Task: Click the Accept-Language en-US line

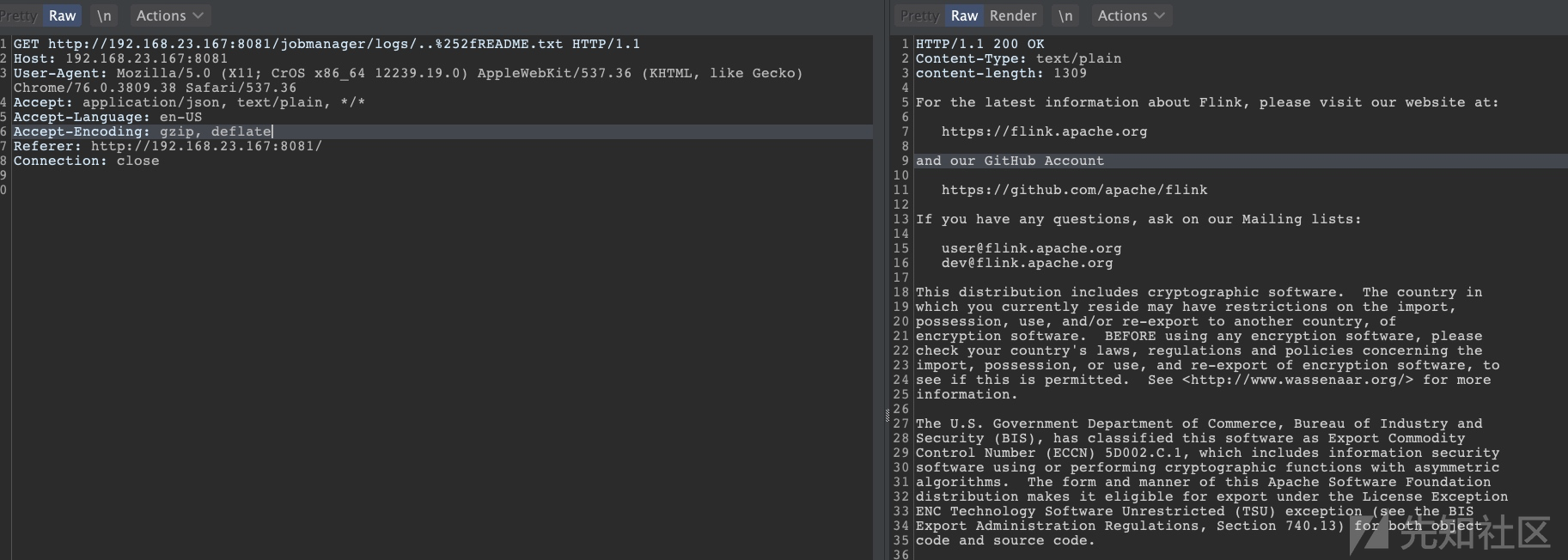Action: tap(108, 117)
